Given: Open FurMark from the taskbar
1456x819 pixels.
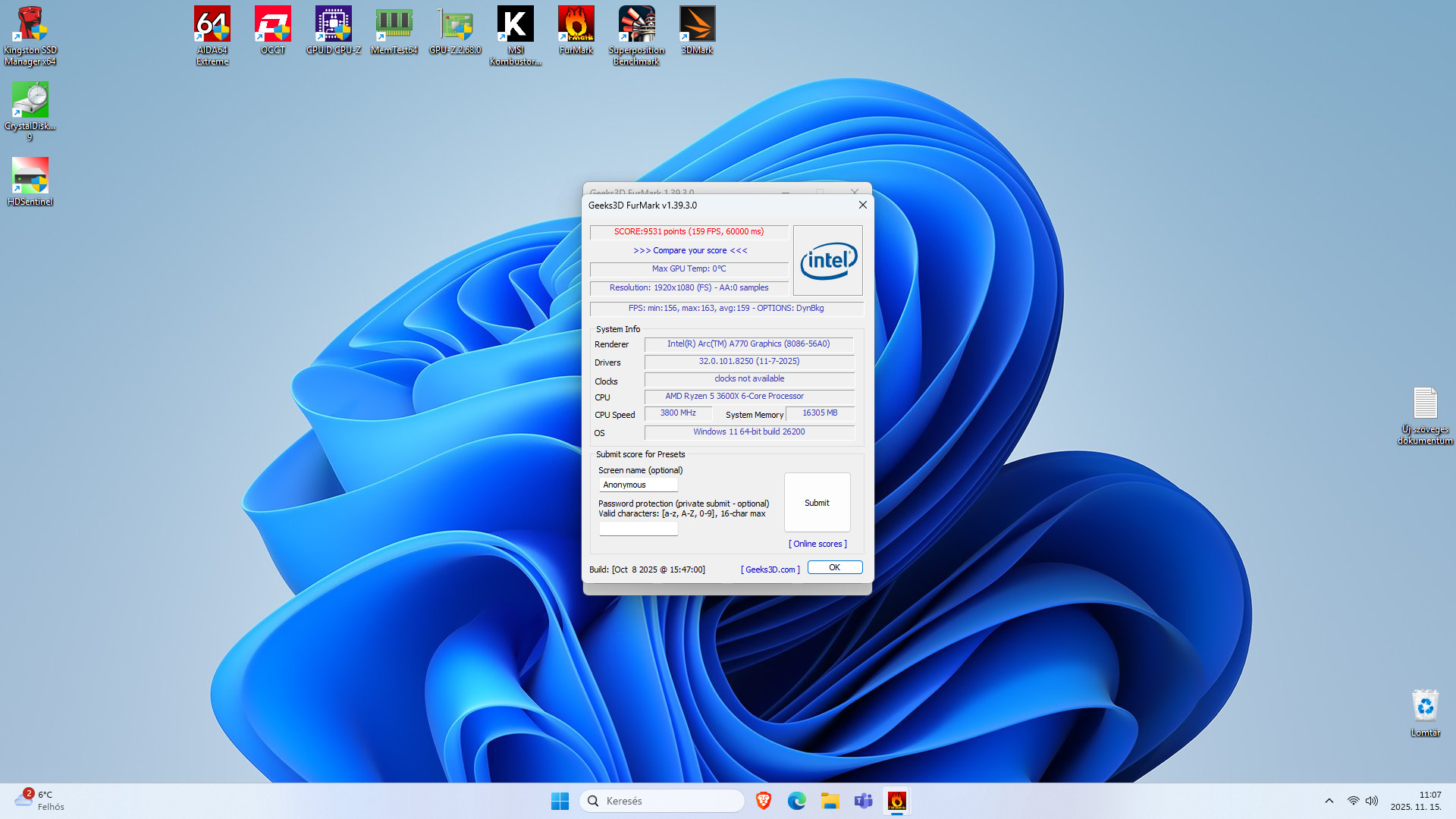Looking at the screenshot, I should 896,801.
